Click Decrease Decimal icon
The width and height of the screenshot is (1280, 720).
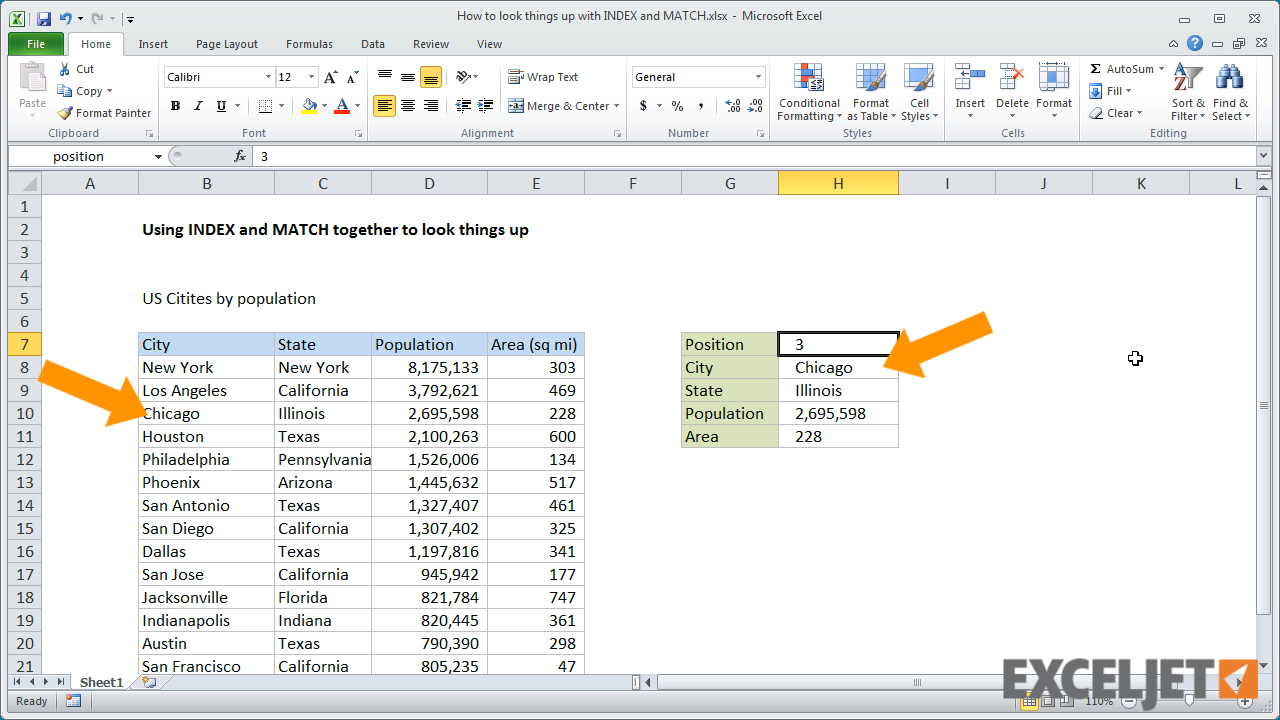(755, 106)
